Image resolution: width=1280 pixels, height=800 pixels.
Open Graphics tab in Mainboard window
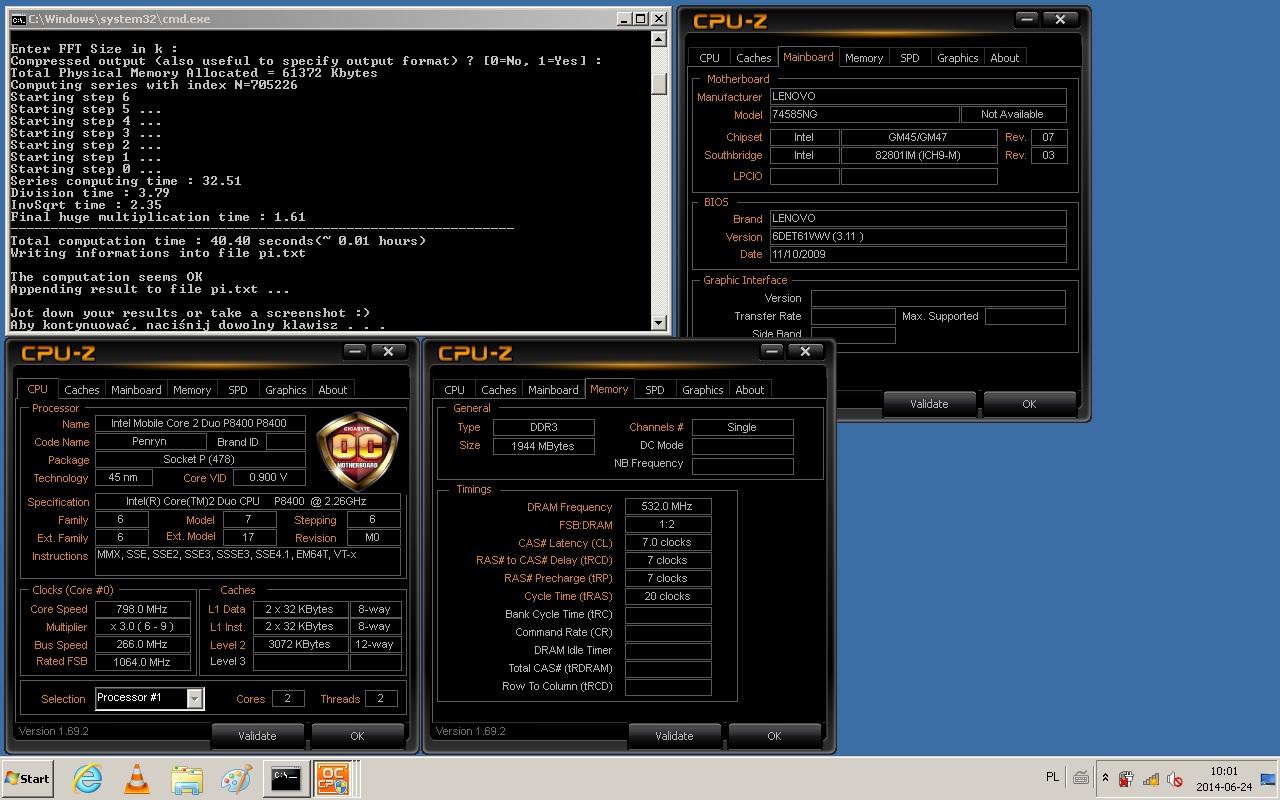click(x=957, y=58)
